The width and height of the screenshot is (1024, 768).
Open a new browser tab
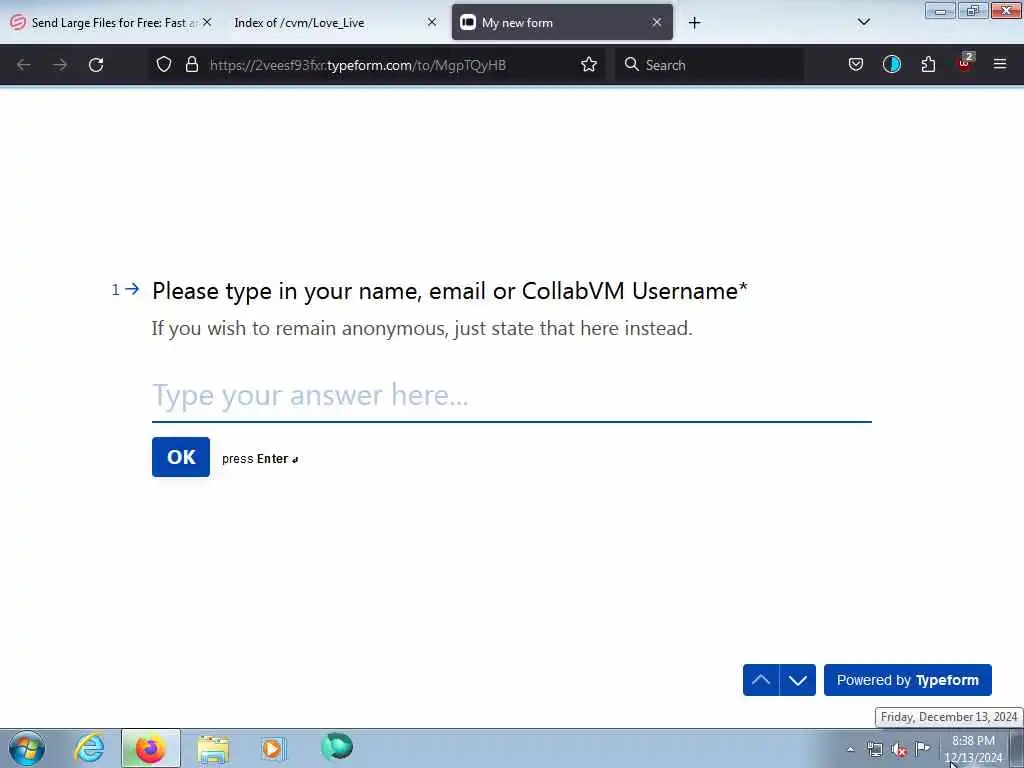(x=694, y=23)
